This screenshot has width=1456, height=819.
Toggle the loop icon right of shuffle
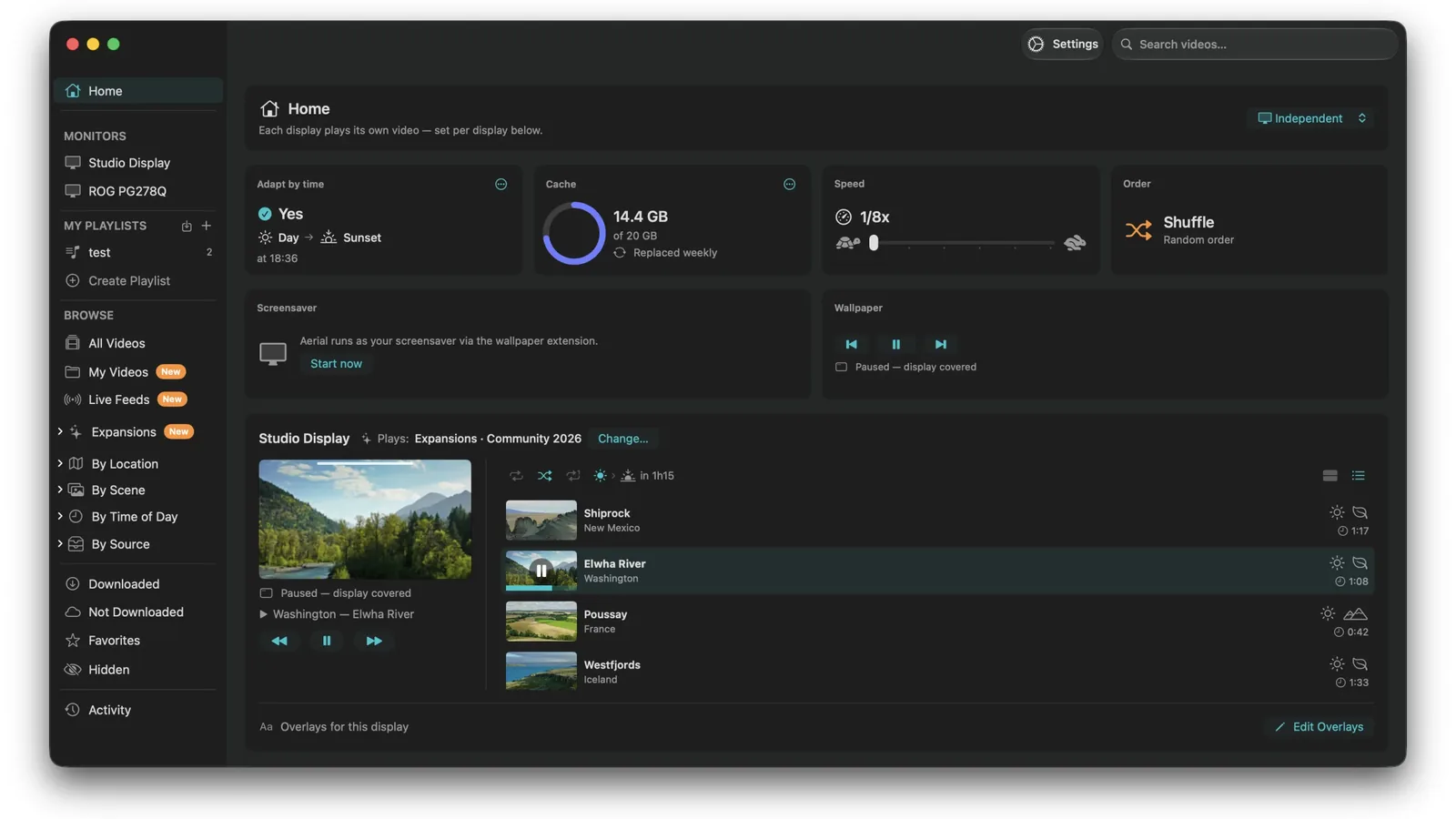(572, 476)
